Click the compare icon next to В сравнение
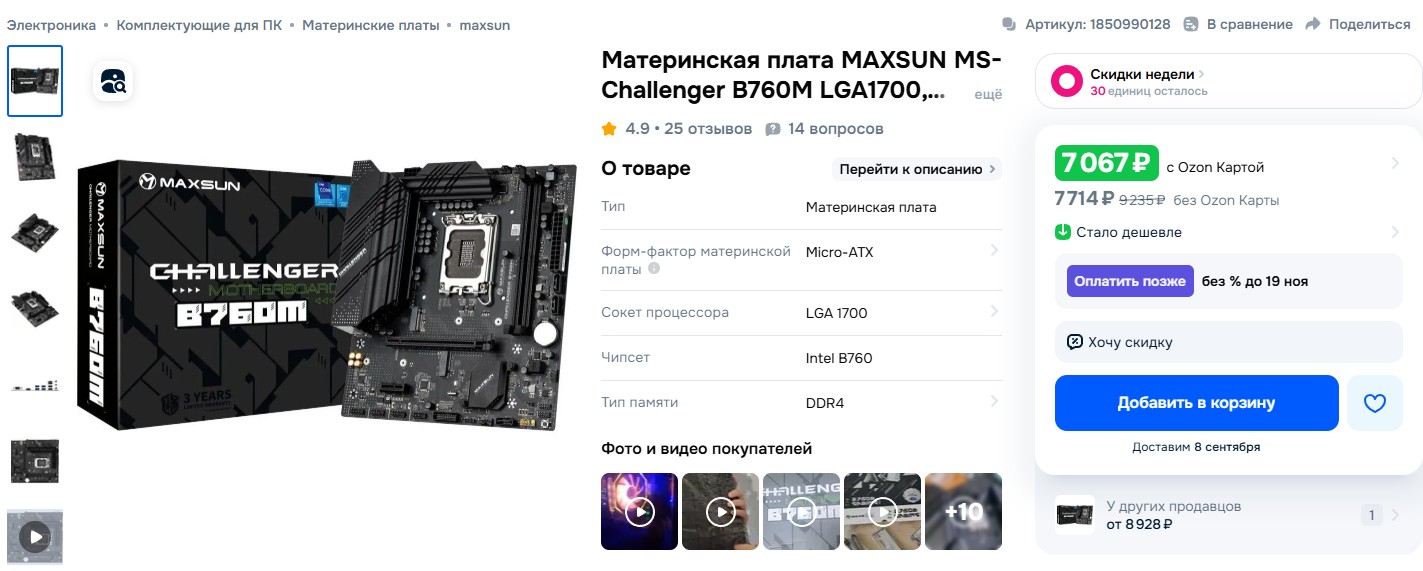Viewport: 1423px width, 571px height. click(x=1191, y=24)
